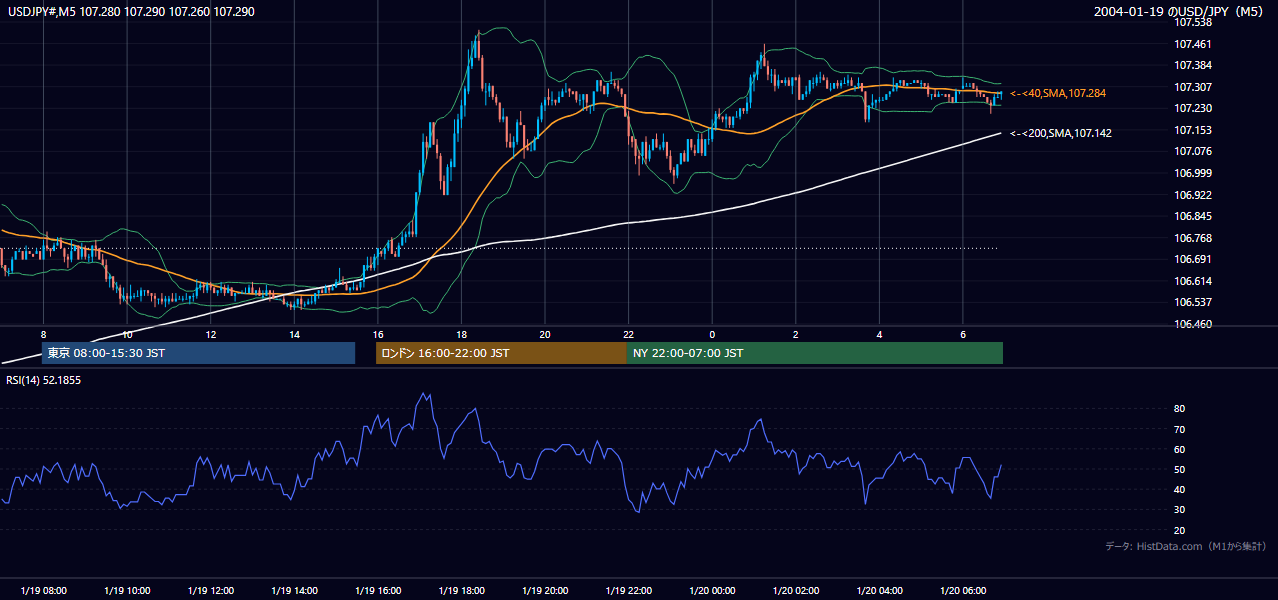1278x600 pixels.
Task: Click the RSI 40 level label
Action: (1180, 489)
